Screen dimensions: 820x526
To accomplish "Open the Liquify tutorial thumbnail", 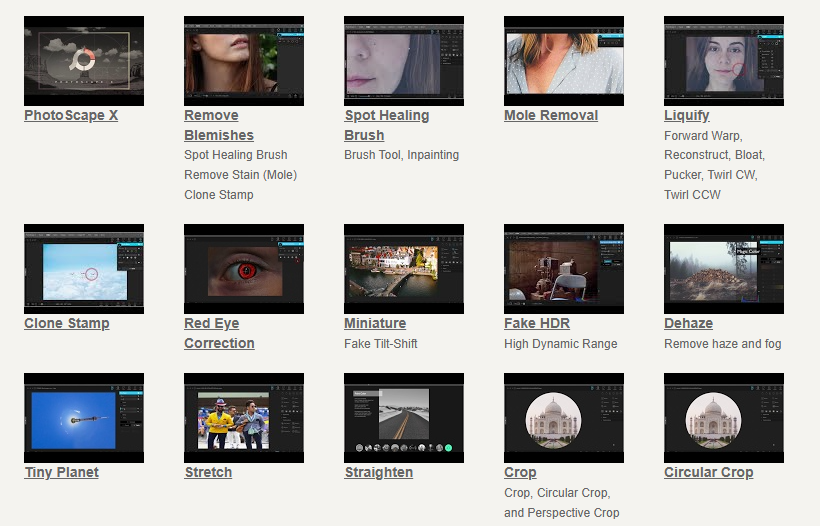I will 724,61.
